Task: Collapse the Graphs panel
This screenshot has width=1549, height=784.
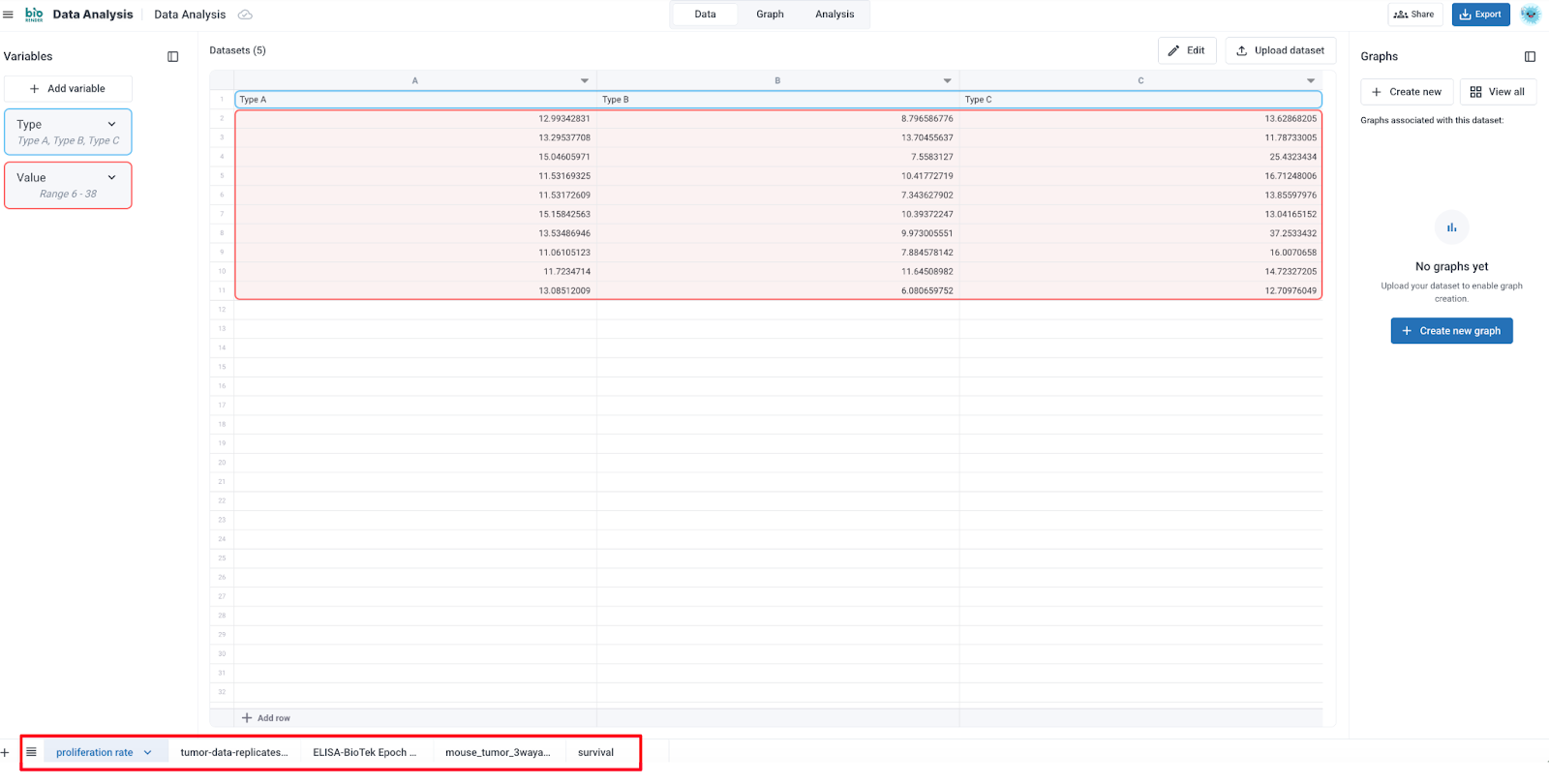Action: point(1530,56)
